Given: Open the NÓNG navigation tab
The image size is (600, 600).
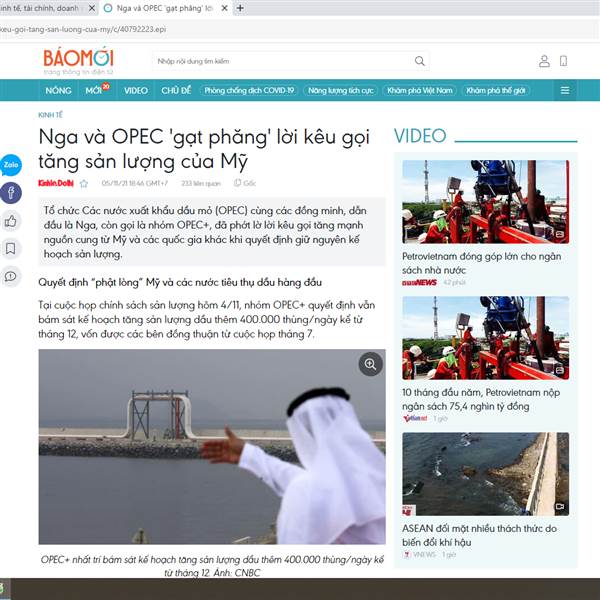Looking at the screenshot, I should 58,91.
